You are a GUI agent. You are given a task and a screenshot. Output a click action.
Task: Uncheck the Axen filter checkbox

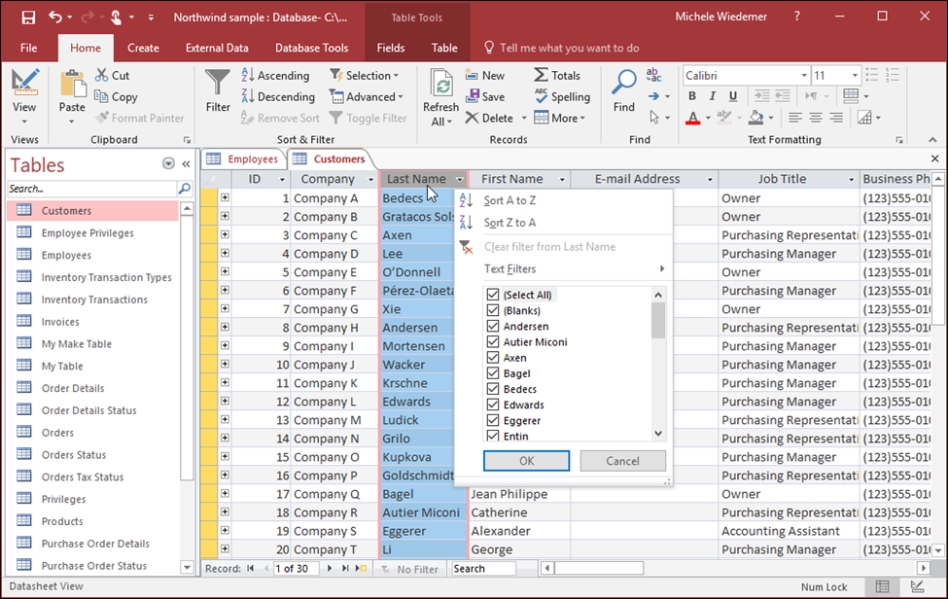click(493, 357)
